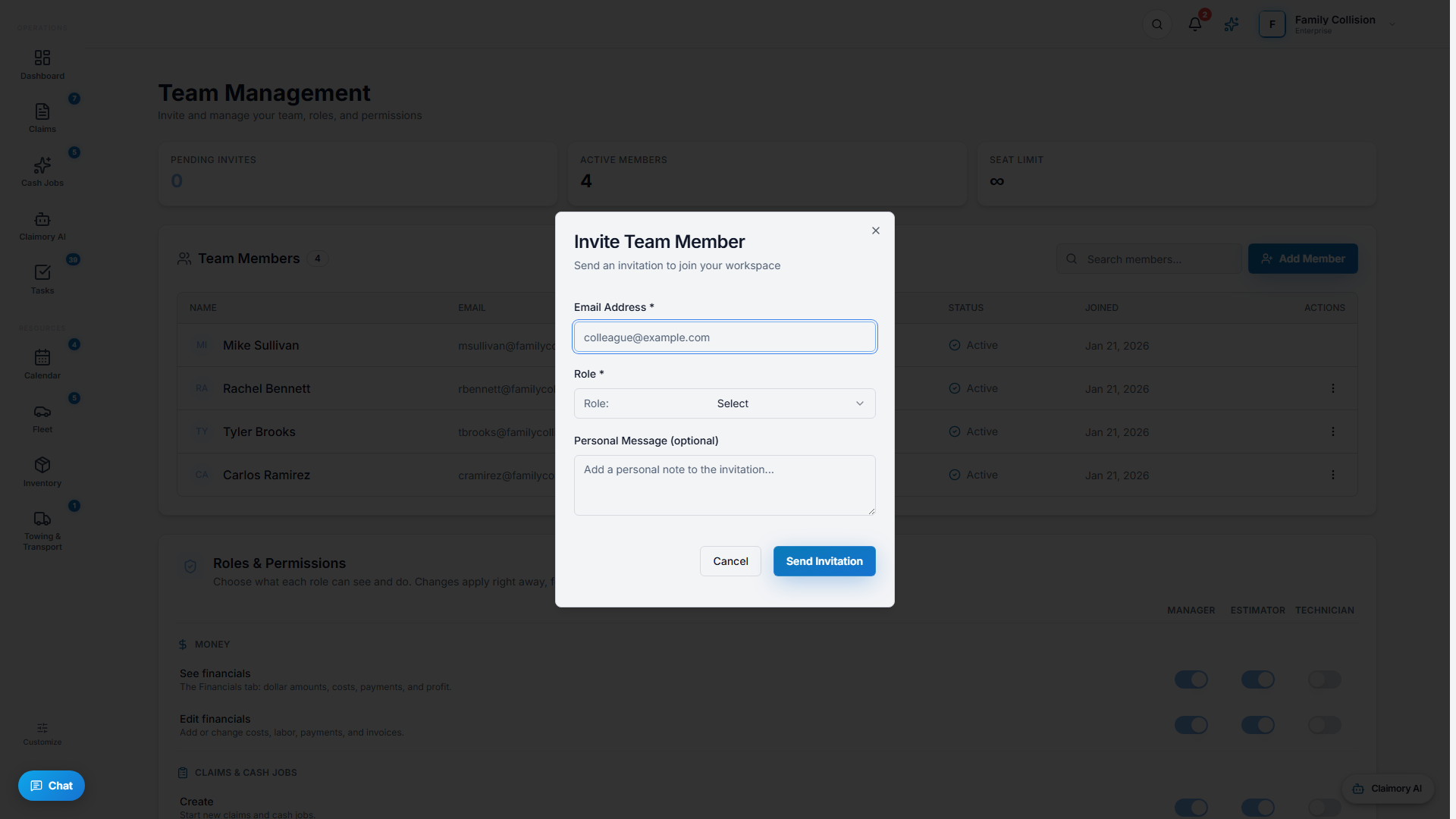Screen dimensions: 1456x819
Task: Close the Invite Team Member dialog
Action: click(x=876, y=231)
